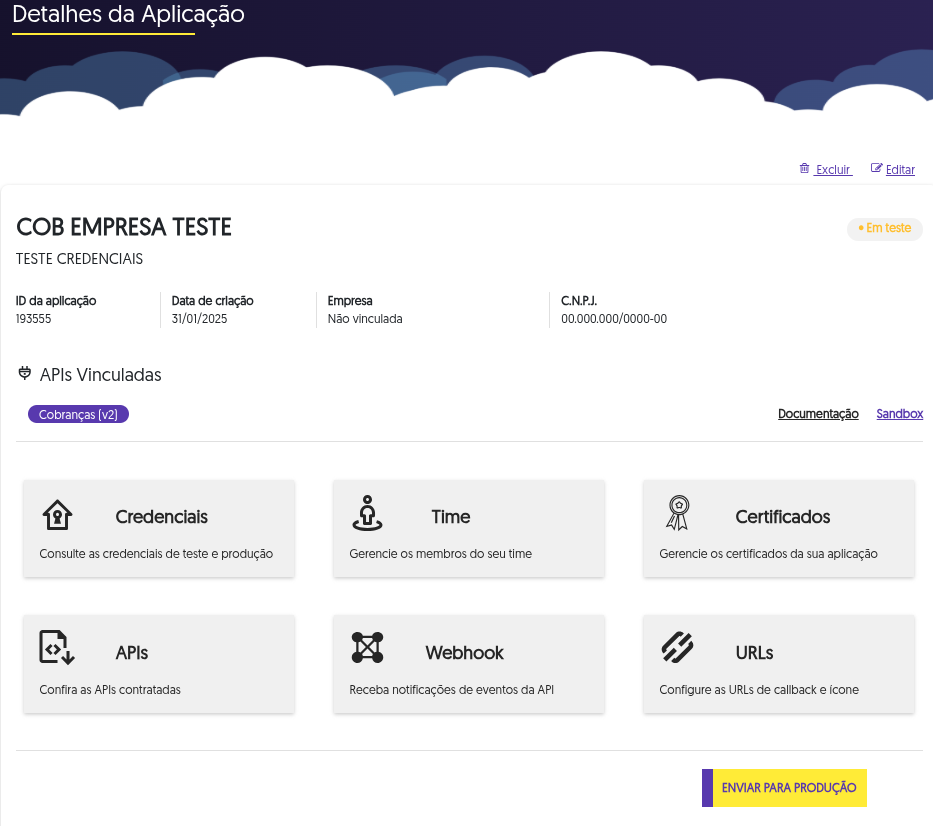Open the Certificados card description text
This screenshot has height=826, width=933.
[x=768, y=553]
